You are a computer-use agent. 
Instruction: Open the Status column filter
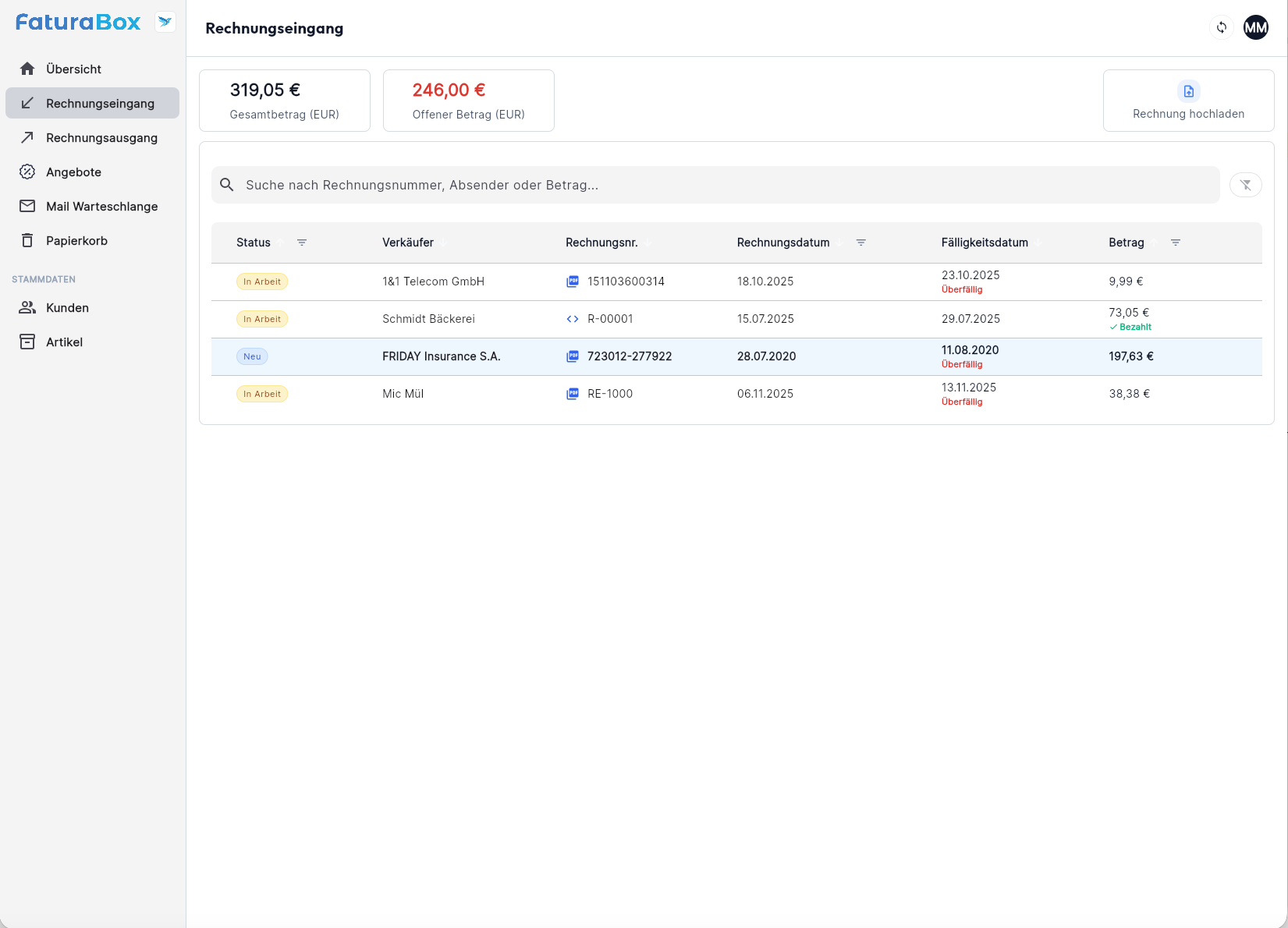302,243
